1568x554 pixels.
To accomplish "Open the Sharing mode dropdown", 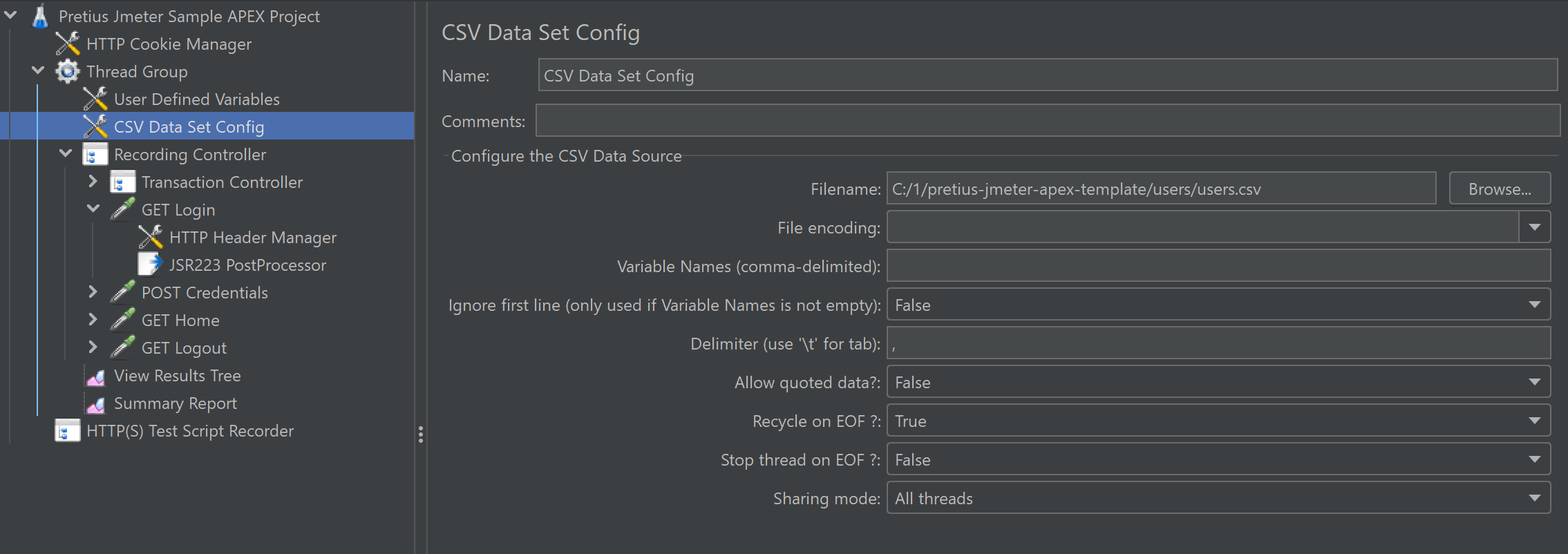I will 1534,498.
